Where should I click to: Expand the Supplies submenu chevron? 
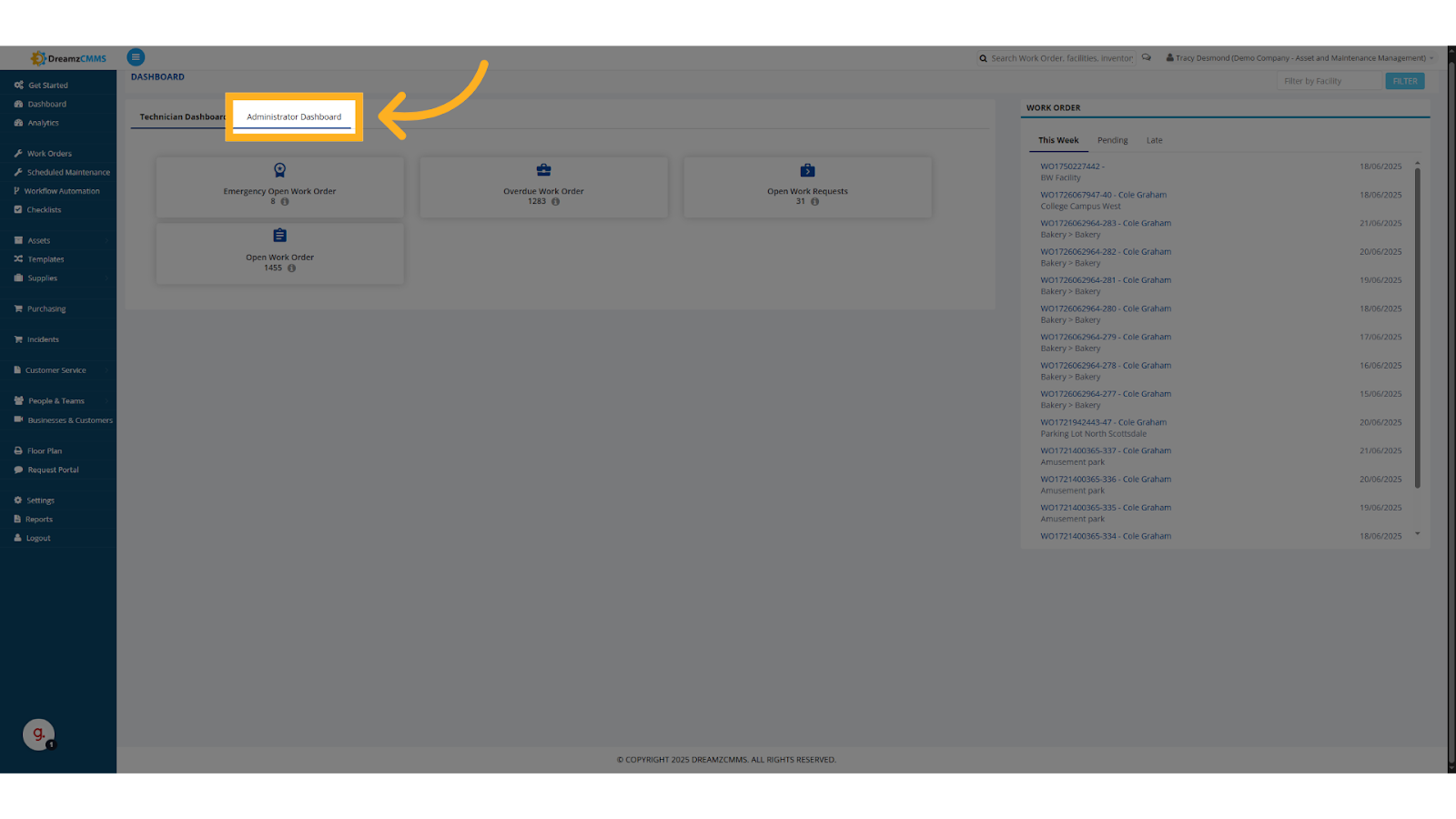[106, 278]
